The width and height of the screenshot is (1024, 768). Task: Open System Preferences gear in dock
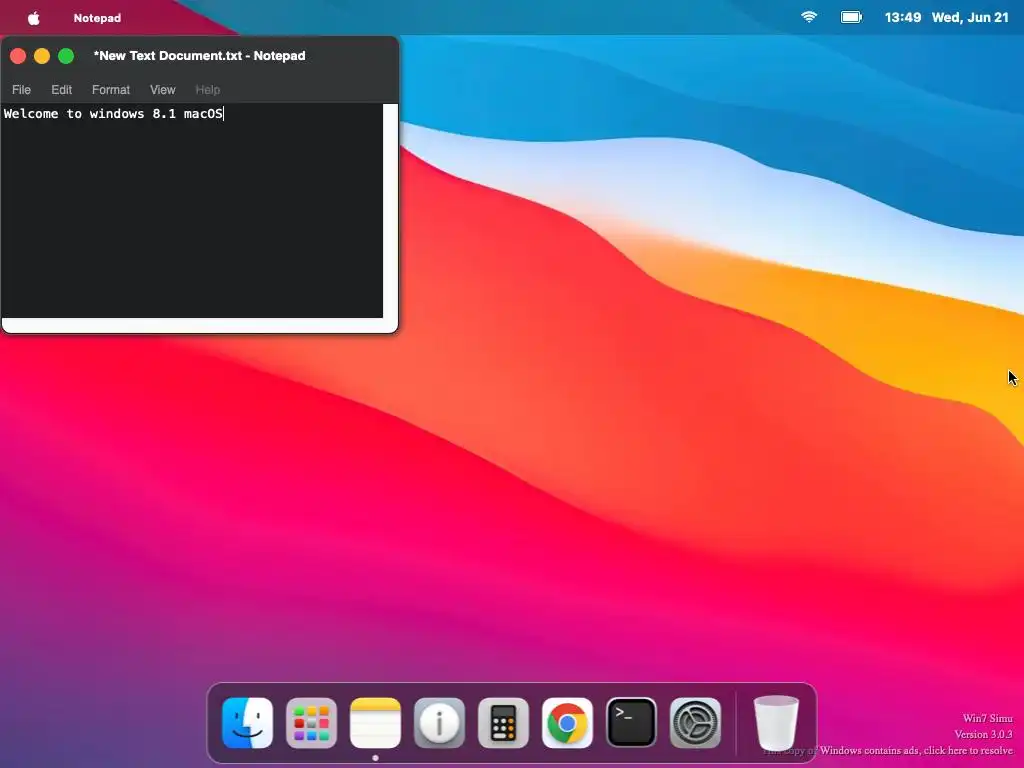tap(696, 722)
